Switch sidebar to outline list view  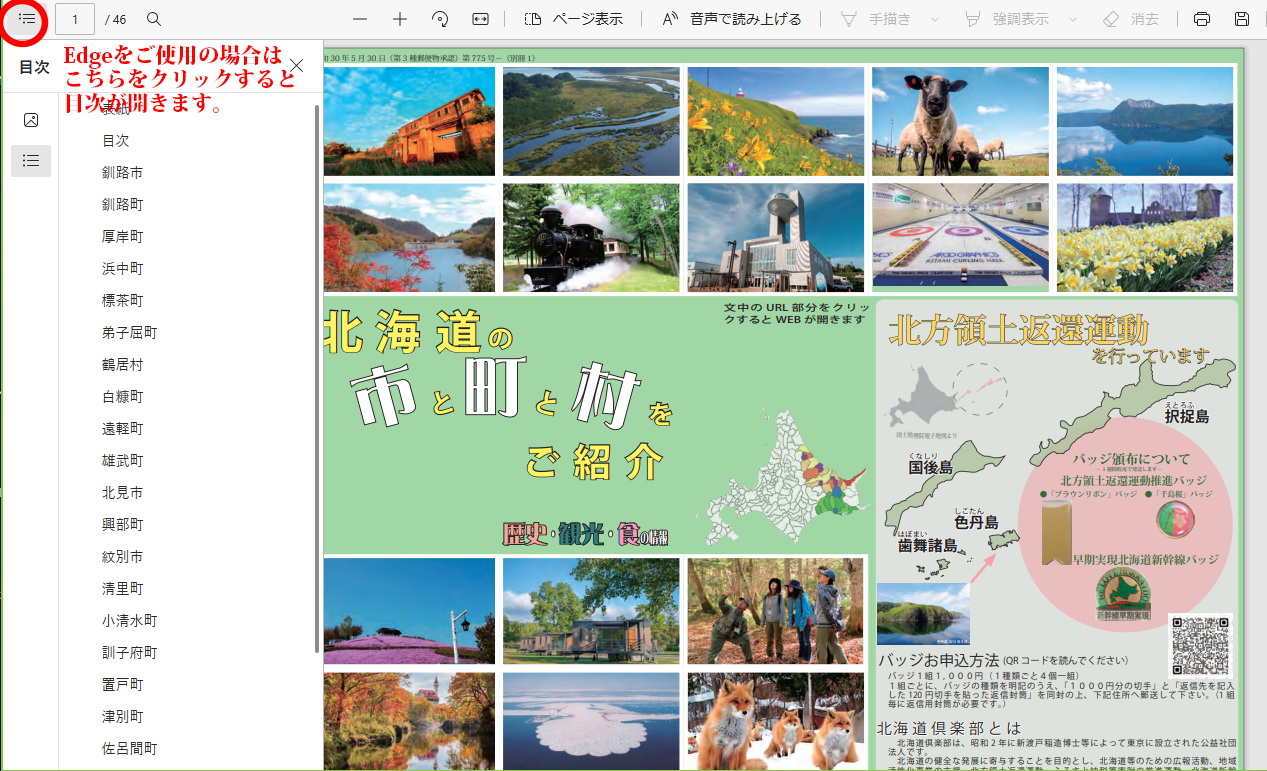(x=31, y=160)
